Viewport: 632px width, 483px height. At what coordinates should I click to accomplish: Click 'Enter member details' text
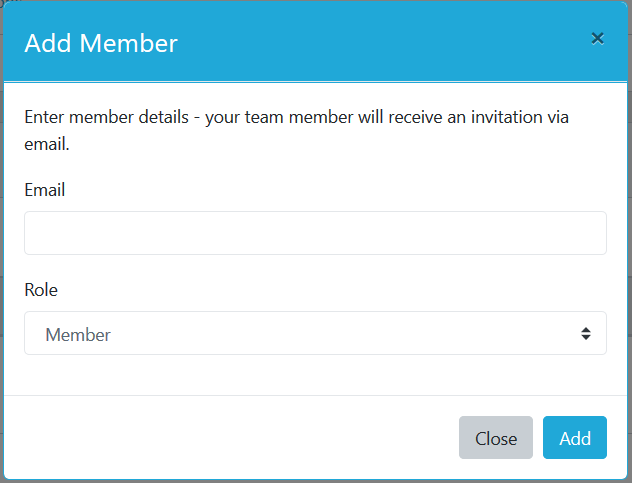pos(106,117)
